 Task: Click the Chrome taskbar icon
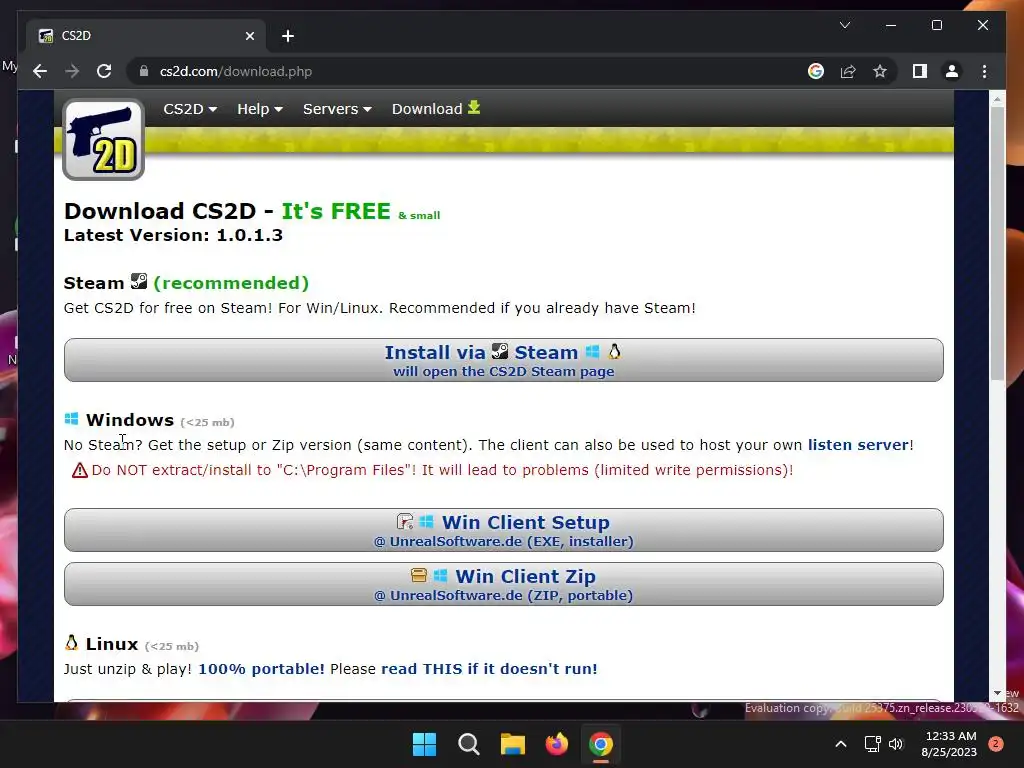pyautogui.click(x=601, y=744)
